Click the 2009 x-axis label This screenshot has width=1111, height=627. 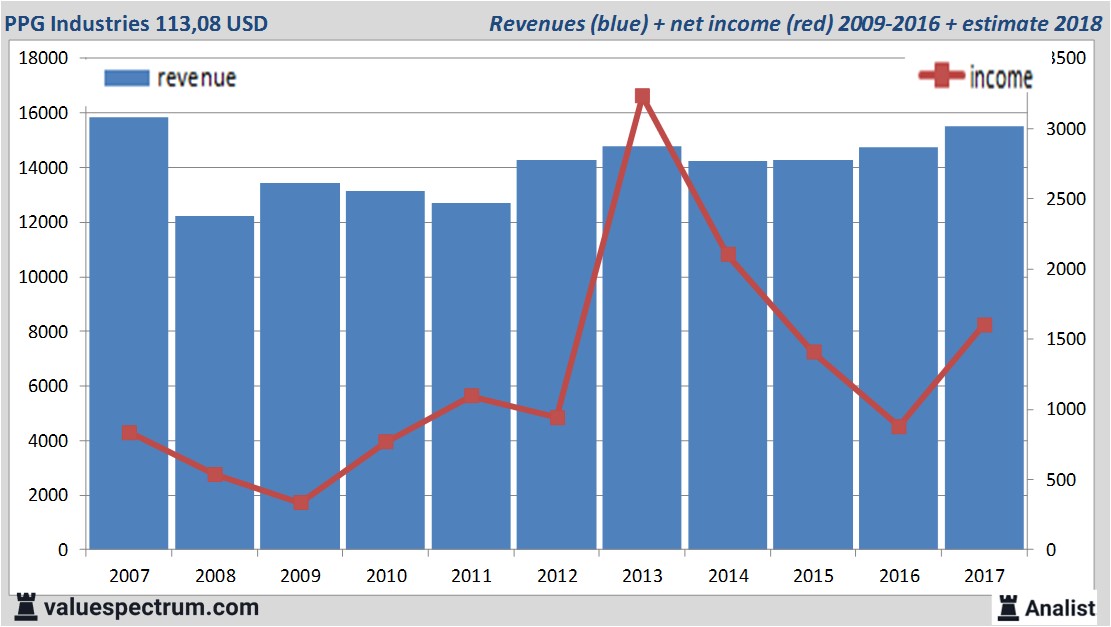(300, 575)
